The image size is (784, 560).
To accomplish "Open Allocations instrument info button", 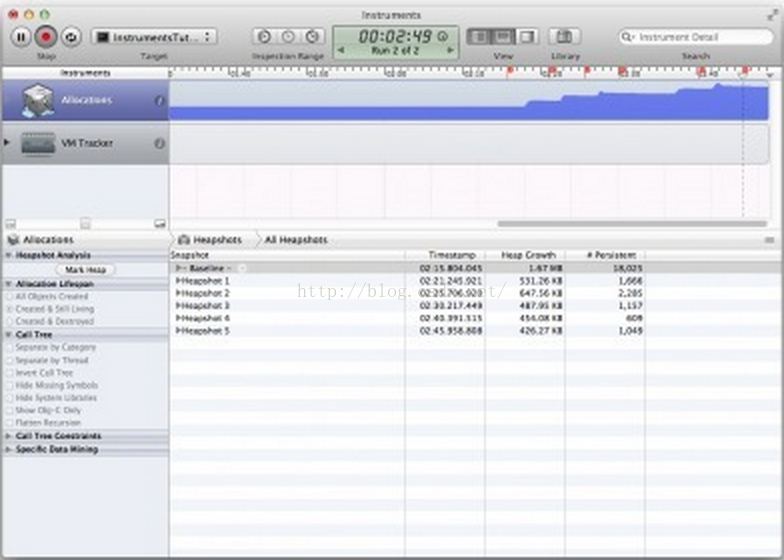I will 160,100.
